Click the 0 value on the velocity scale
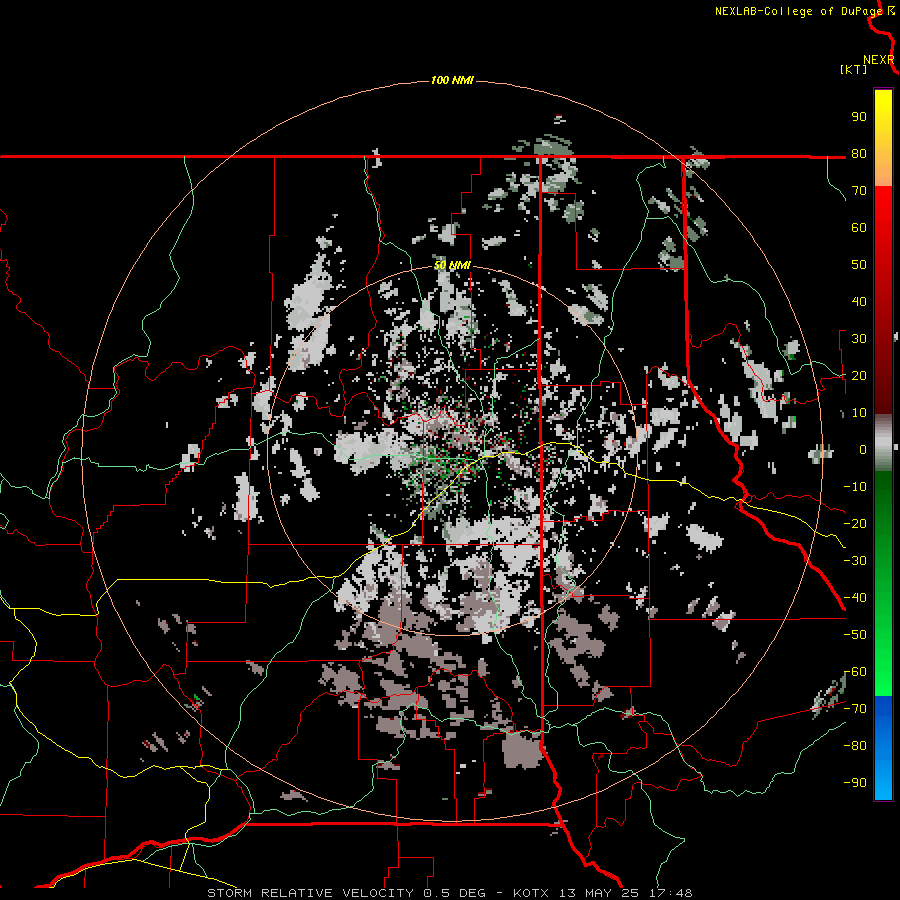Image resolution: width=900 pixels, height=900 pixels. point(863,449)
